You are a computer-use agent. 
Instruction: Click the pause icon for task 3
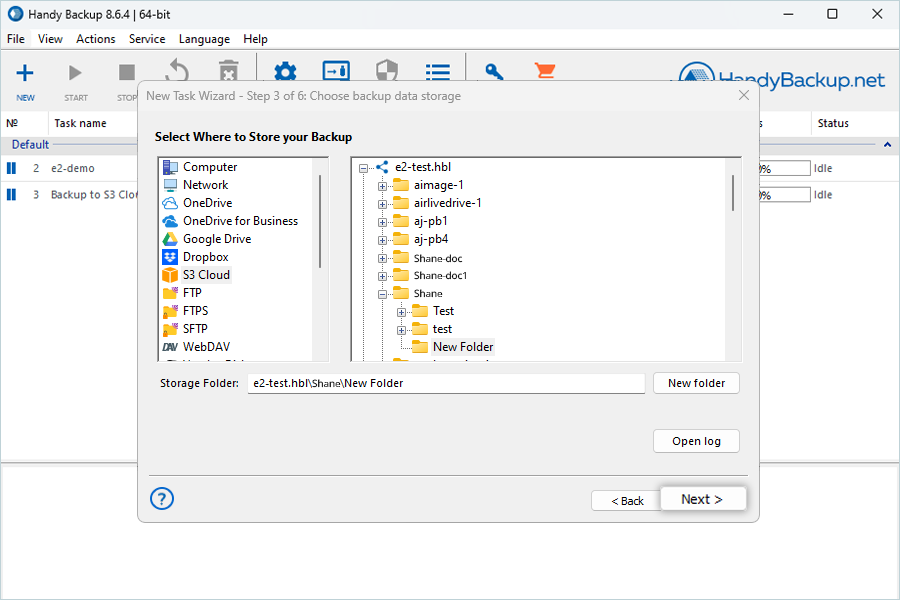pyautogui.click(x=11, y=195)
